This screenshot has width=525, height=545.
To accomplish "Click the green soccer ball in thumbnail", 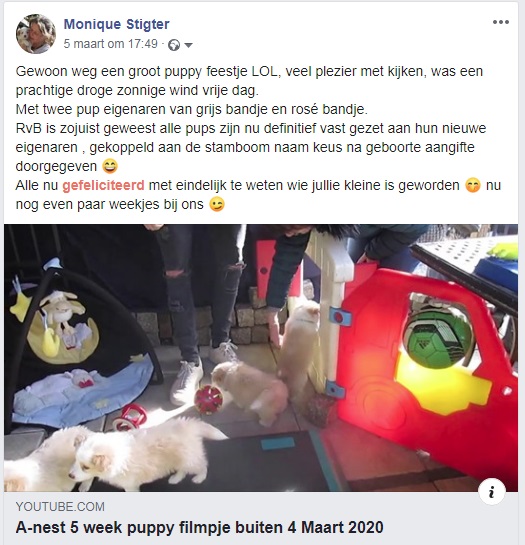I will click(x=438, y=340).
